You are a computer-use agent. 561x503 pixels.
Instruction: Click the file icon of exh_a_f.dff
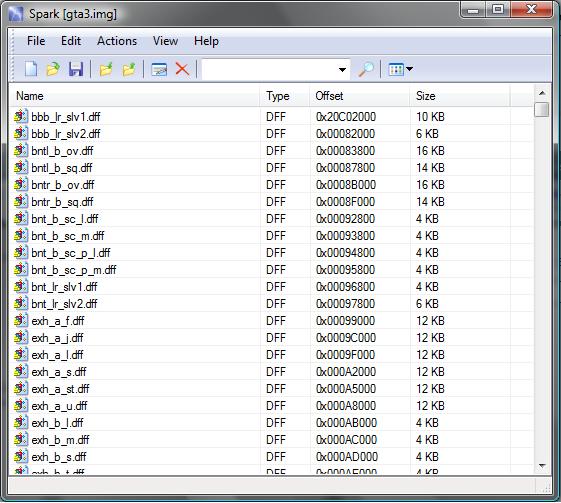pos(21,321)
